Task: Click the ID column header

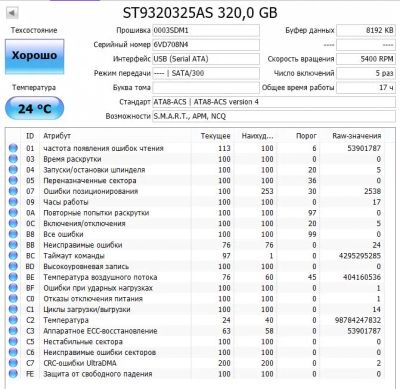Action: (x=30, y=136)
